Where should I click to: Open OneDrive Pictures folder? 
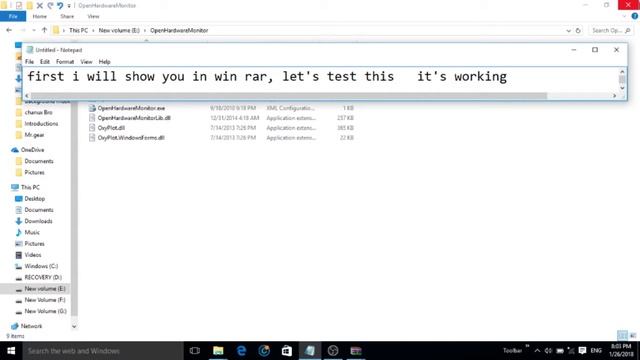(x=34, y=173)
